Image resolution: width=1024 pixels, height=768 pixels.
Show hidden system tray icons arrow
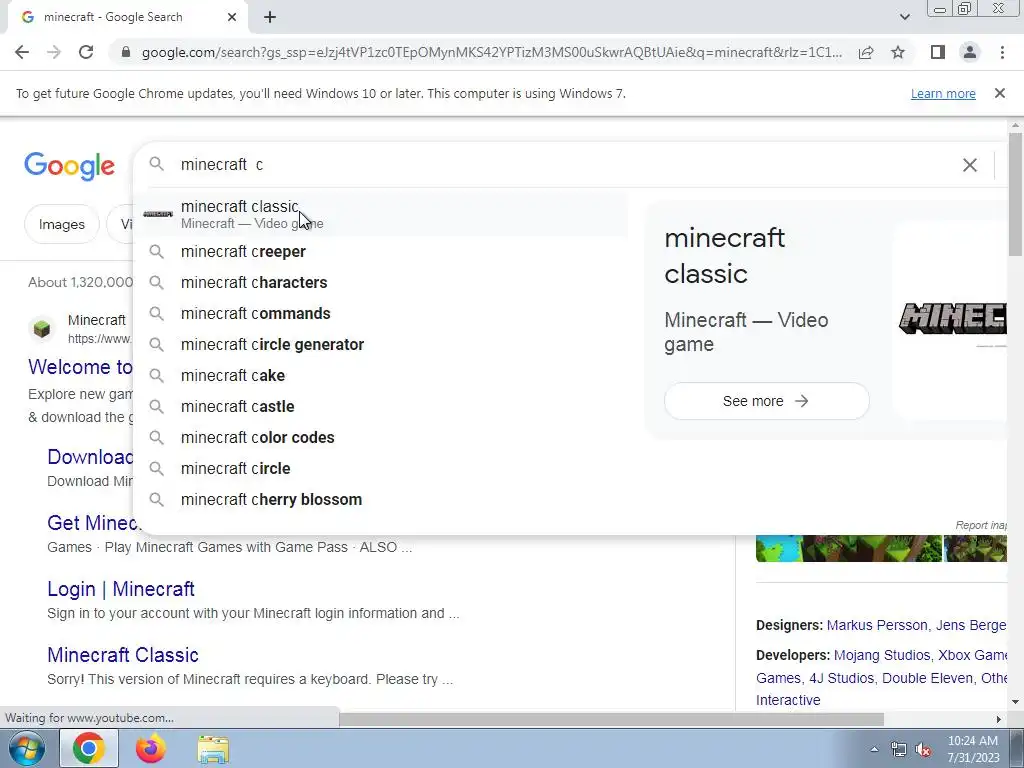[x=874, y=749]
